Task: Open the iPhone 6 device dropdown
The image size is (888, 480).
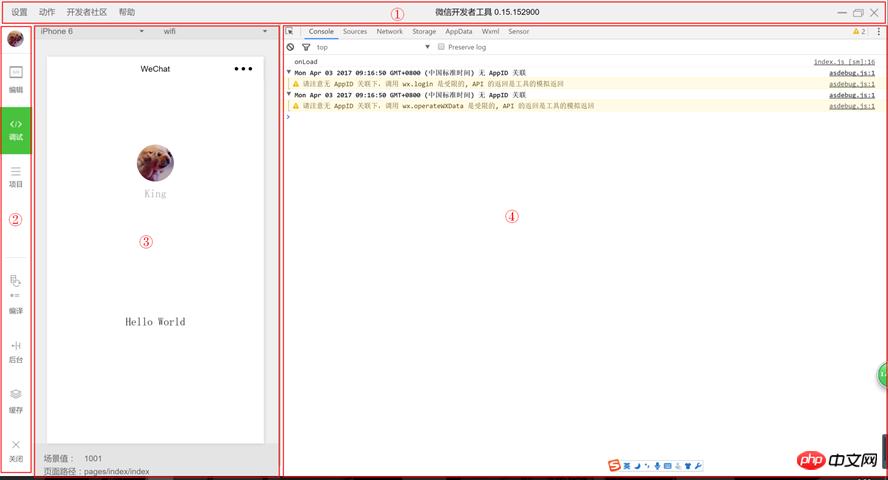Action: click(92, 31)
